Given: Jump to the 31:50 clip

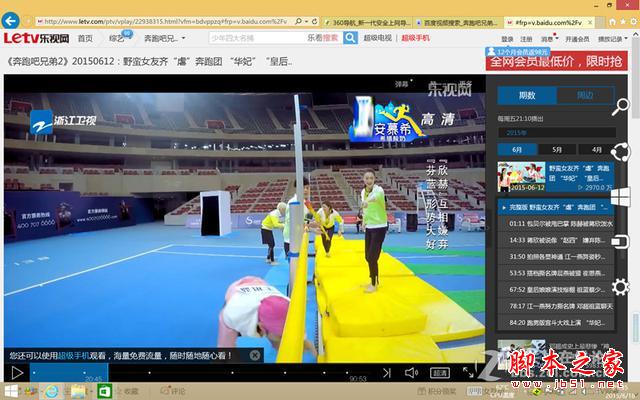Looking at the screenshot, I should tap(556, 257).
